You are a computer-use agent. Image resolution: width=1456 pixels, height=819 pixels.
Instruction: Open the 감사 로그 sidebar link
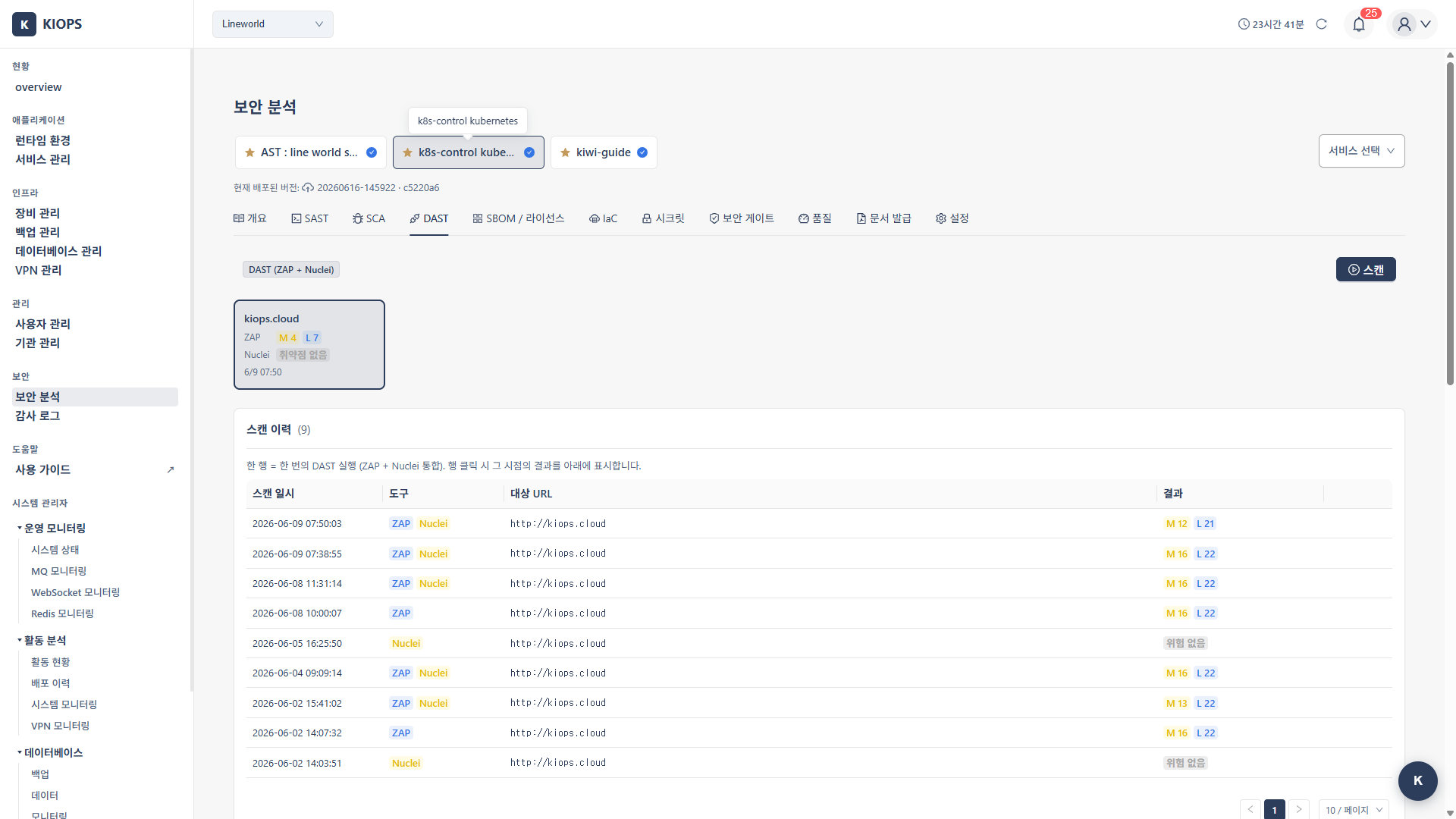tap(37, 416)
